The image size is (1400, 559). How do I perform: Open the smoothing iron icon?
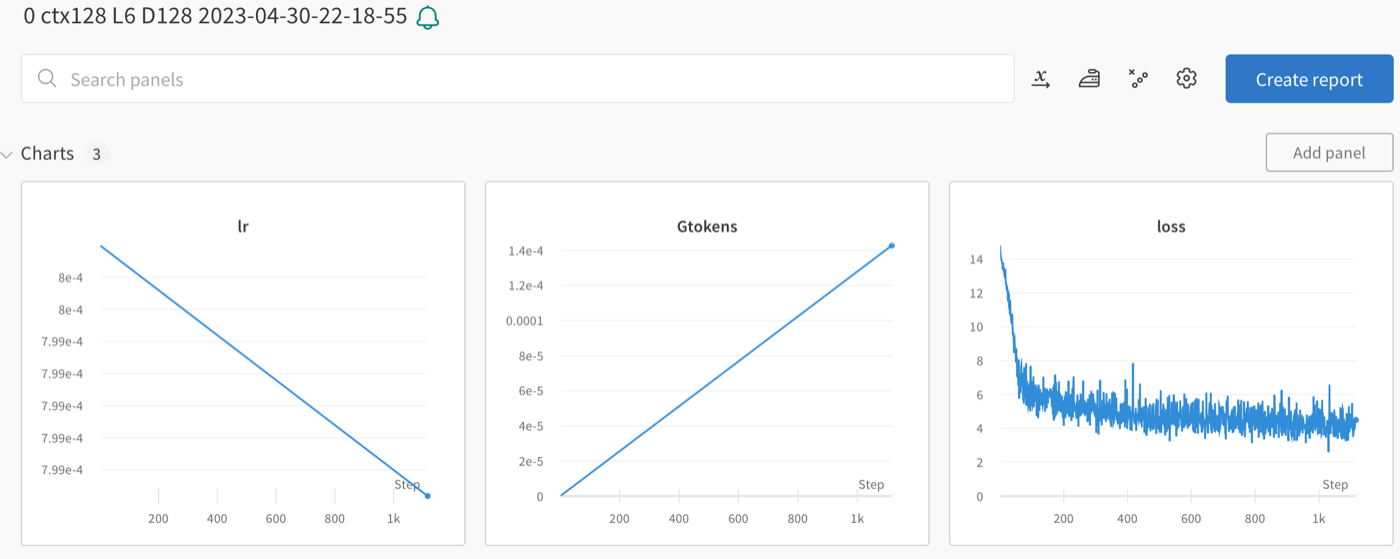tap(1089, 79)
